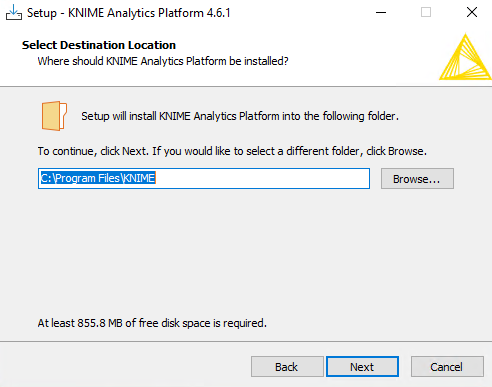Minimize the Setup window
Image resolution: width=492 pixels, height=387 pixels.
click(x=381, y=13)
